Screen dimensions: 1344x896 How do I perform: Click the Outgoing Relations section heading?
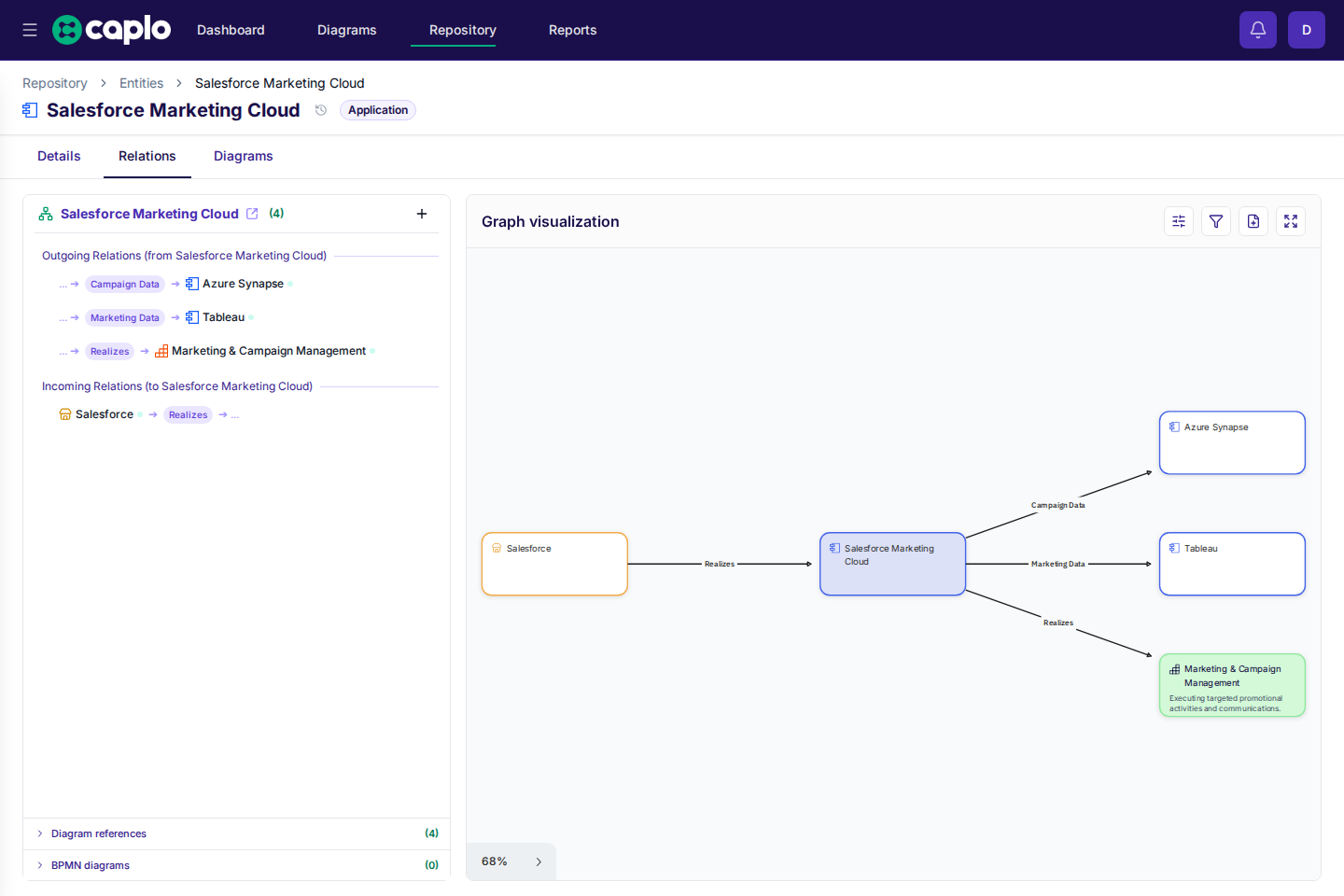[184, 256]
